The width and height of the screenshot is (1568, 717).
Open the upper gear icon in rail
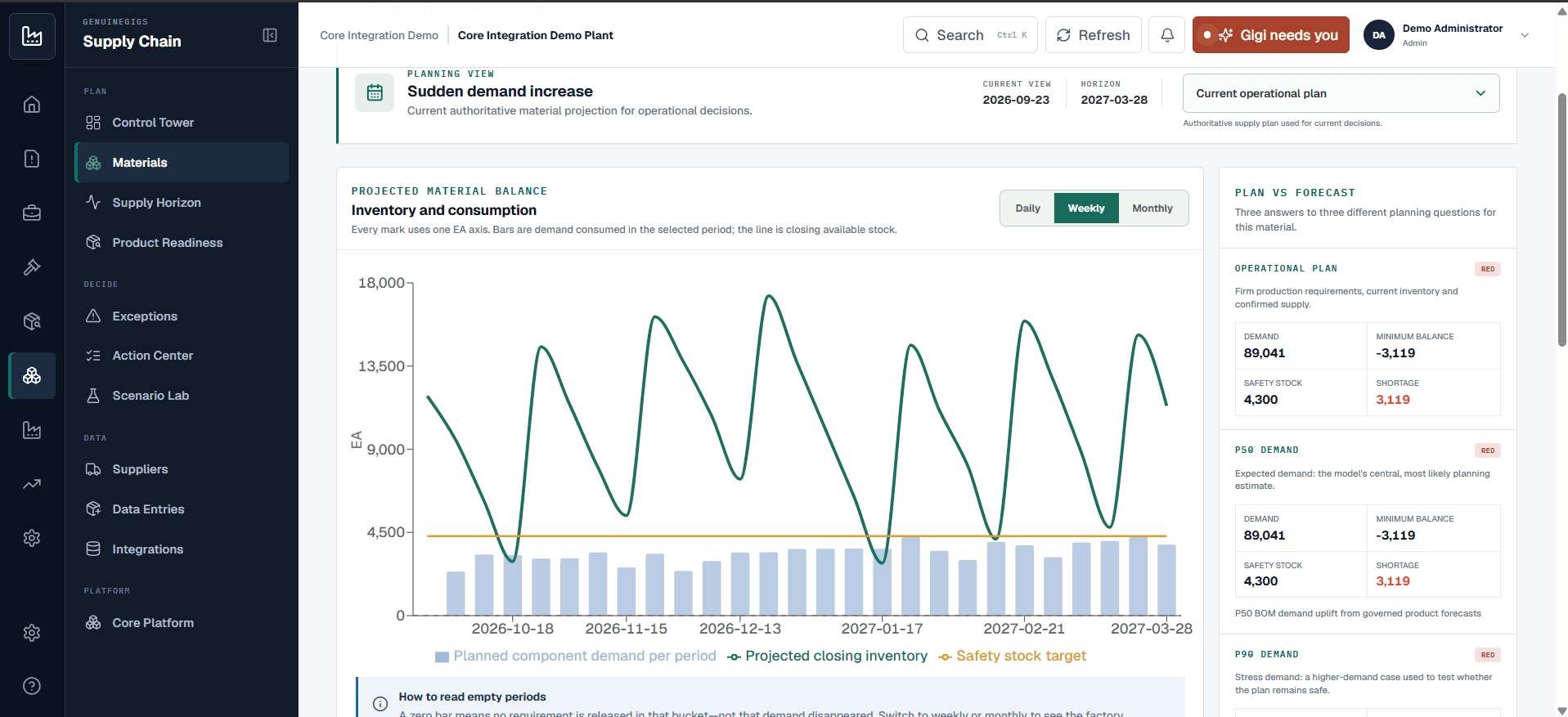click(x=32, y=538)
